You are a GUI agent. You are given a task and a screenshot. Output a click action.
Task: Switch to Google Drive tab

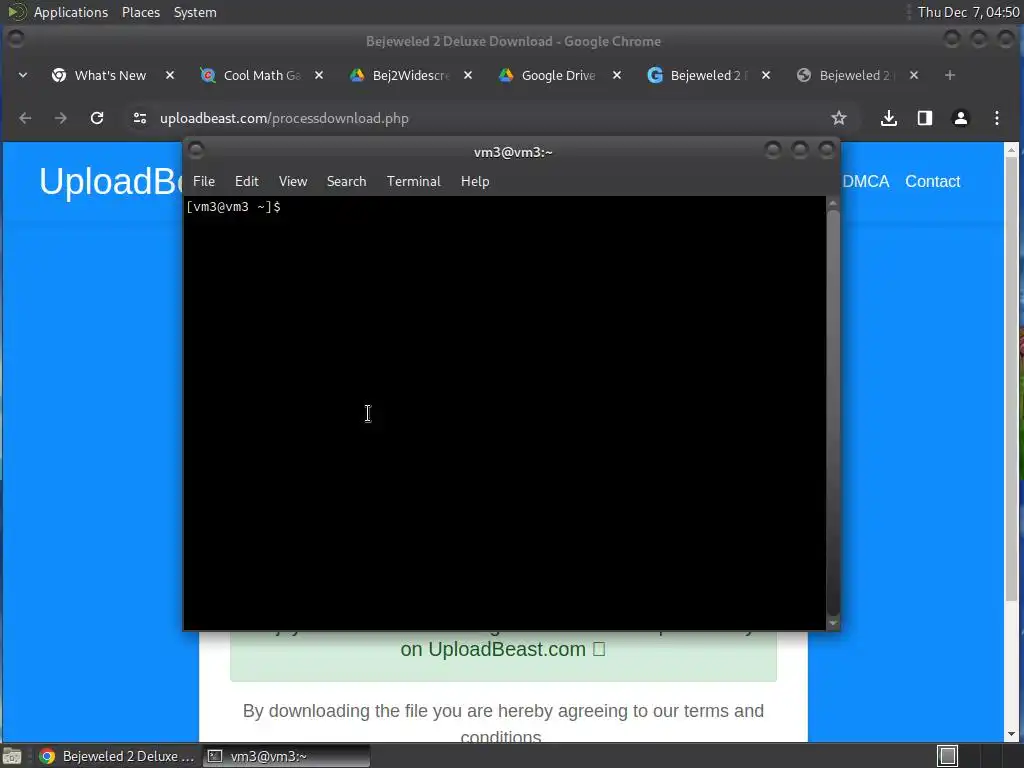pyautogui.click(x=556, y=75)
